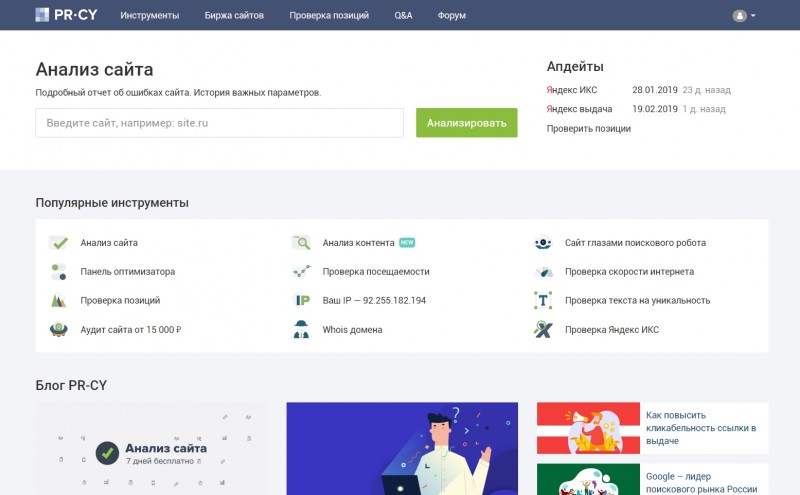This screenshot has width=800, height=495.
Task: Open Анализ контента tool
Action: coord(358,243)
